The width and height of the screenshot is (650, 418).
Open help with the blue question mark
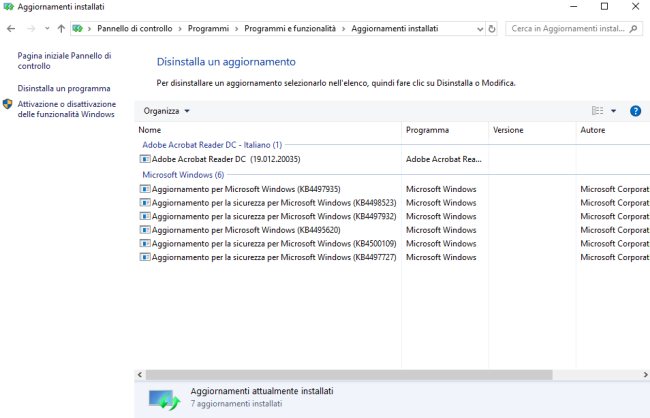635,111
